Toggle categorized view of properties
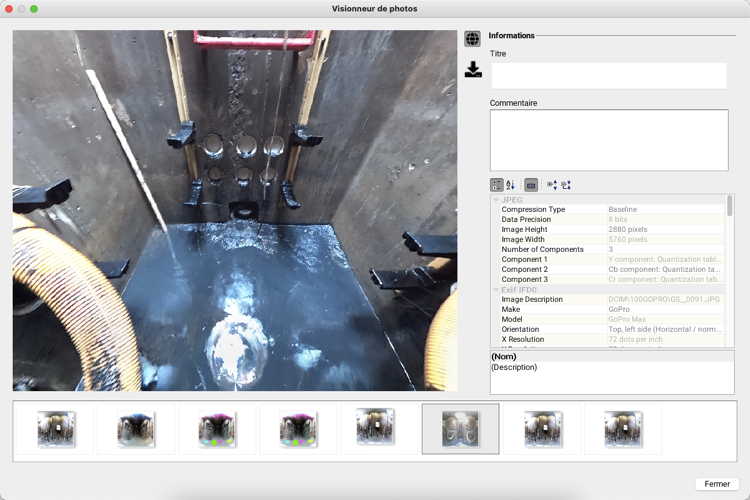The width and height of the screenshot is (750, 500). 497,185
